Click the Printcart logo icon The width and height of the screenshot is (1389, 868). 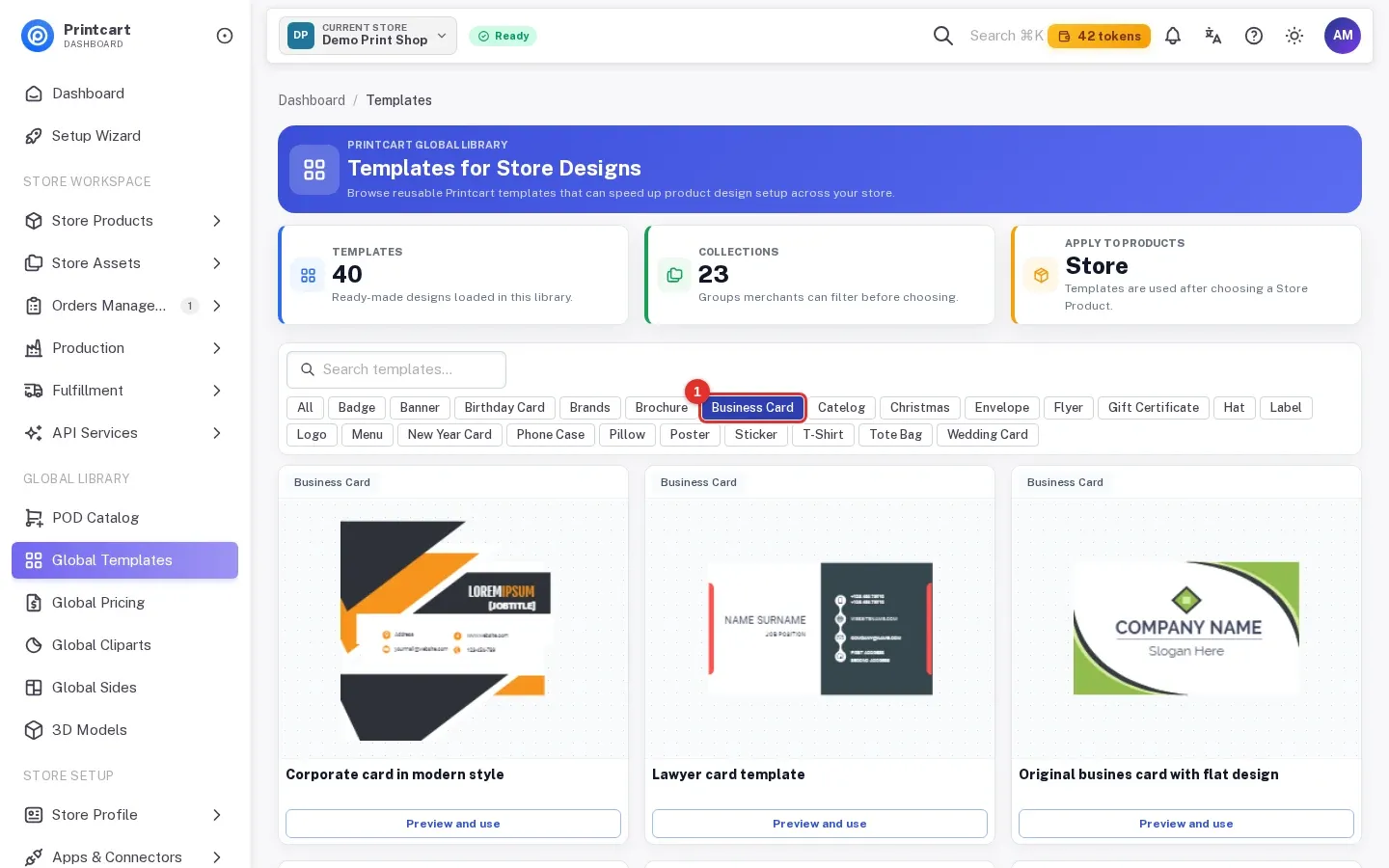pyautogui.click(x=38, y=36)
